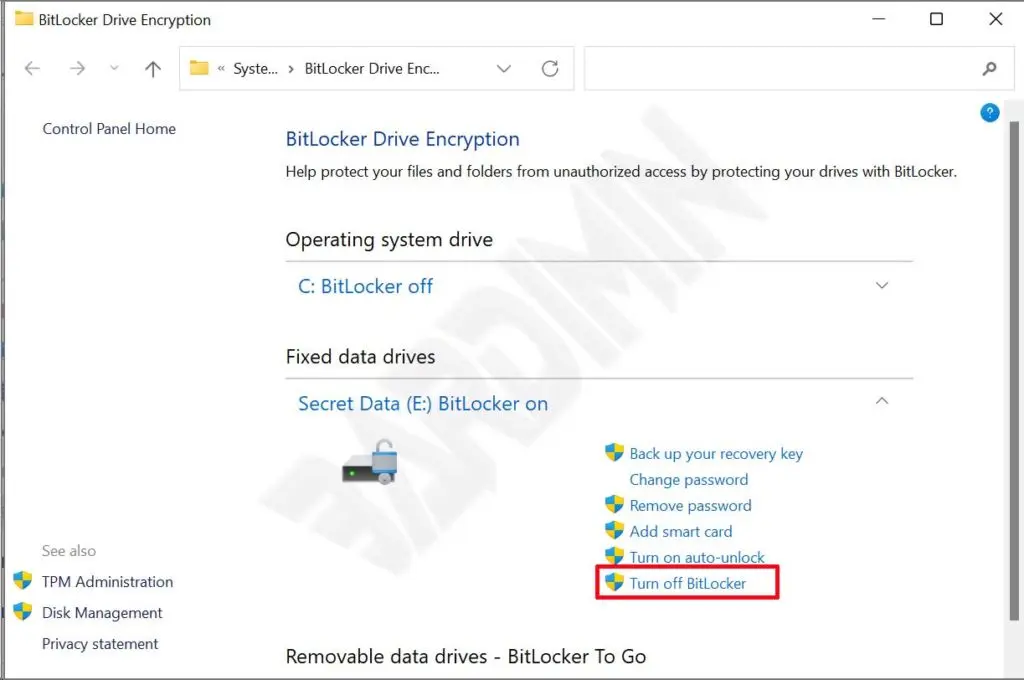Collapse the Secret Data (E:) section chevron

tap(882, 400)
